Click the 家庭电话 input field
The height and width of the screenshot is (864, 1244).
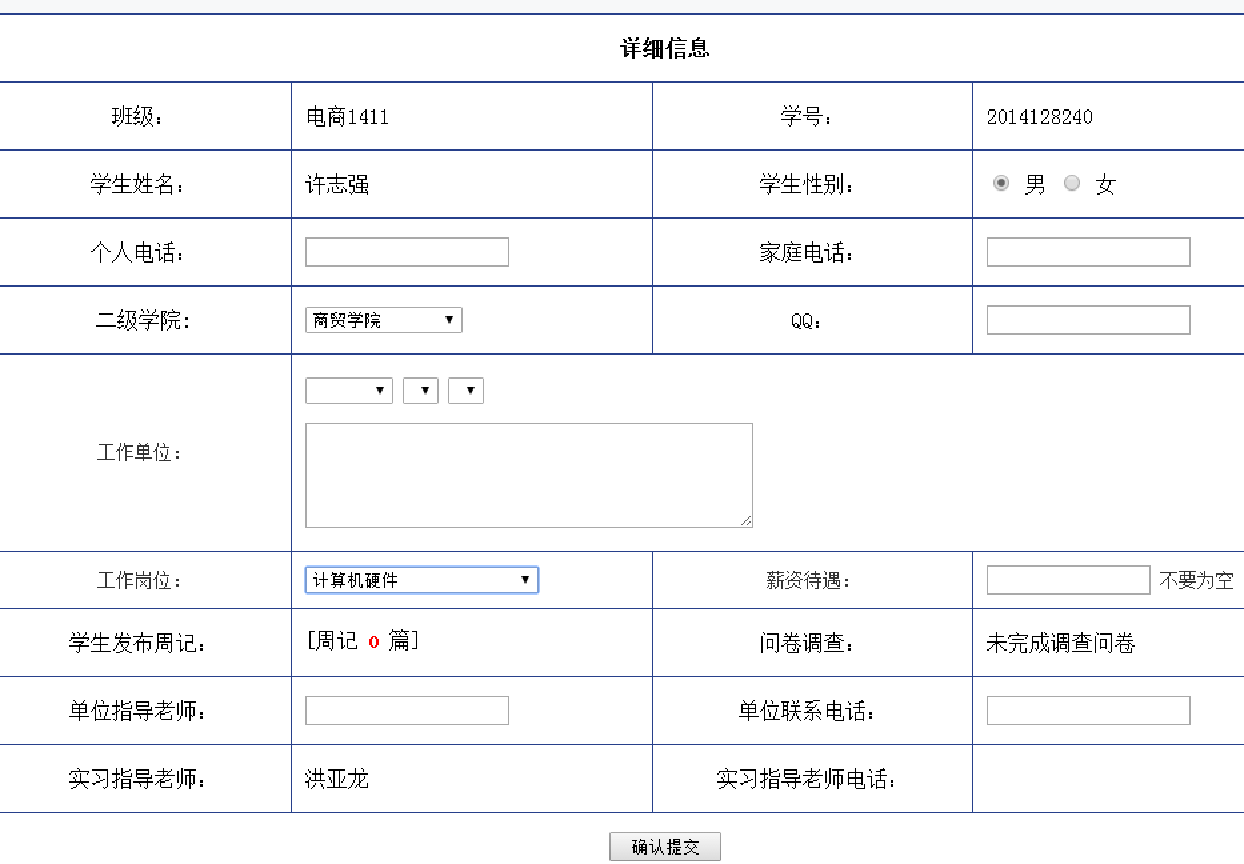(1088, 252)
